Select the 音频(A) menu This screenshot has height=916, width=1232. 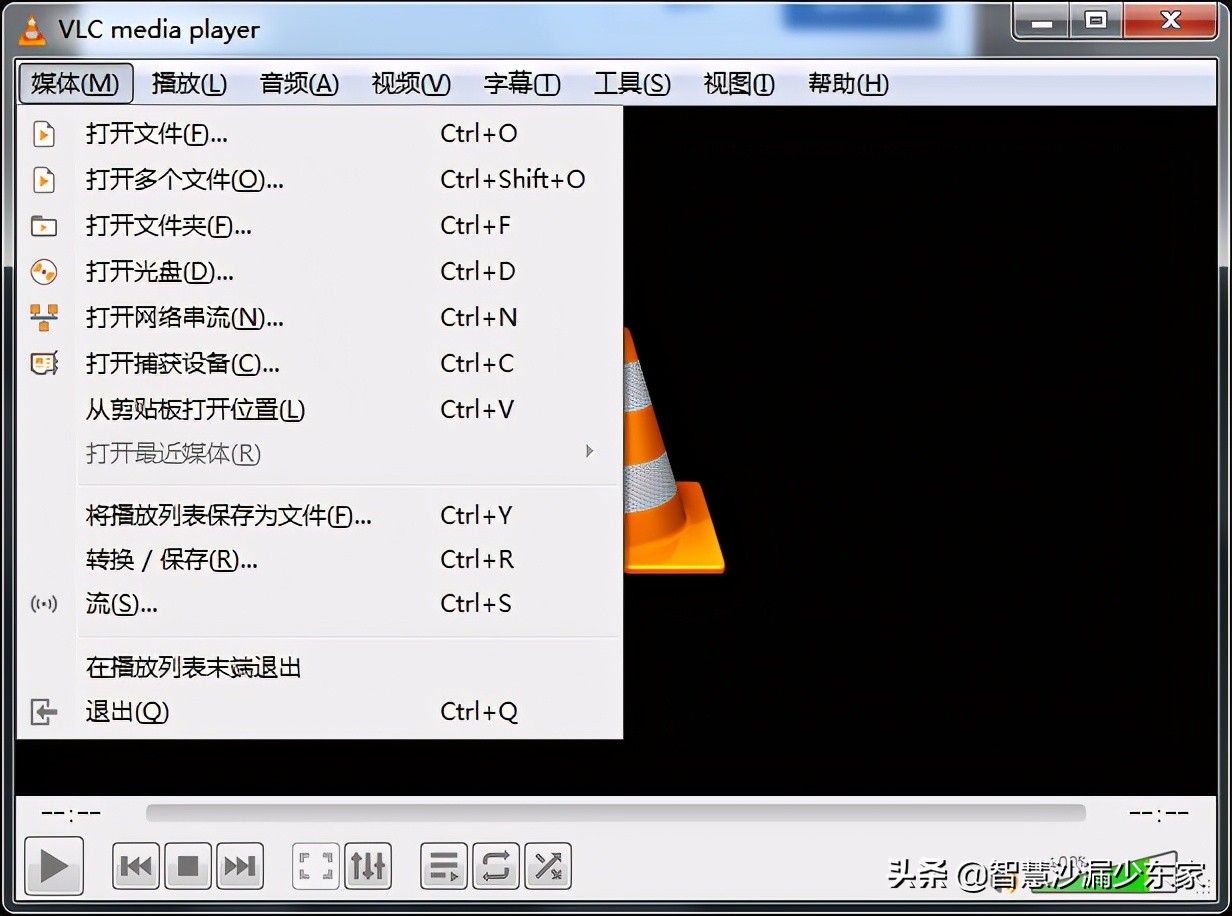(297, 84)
